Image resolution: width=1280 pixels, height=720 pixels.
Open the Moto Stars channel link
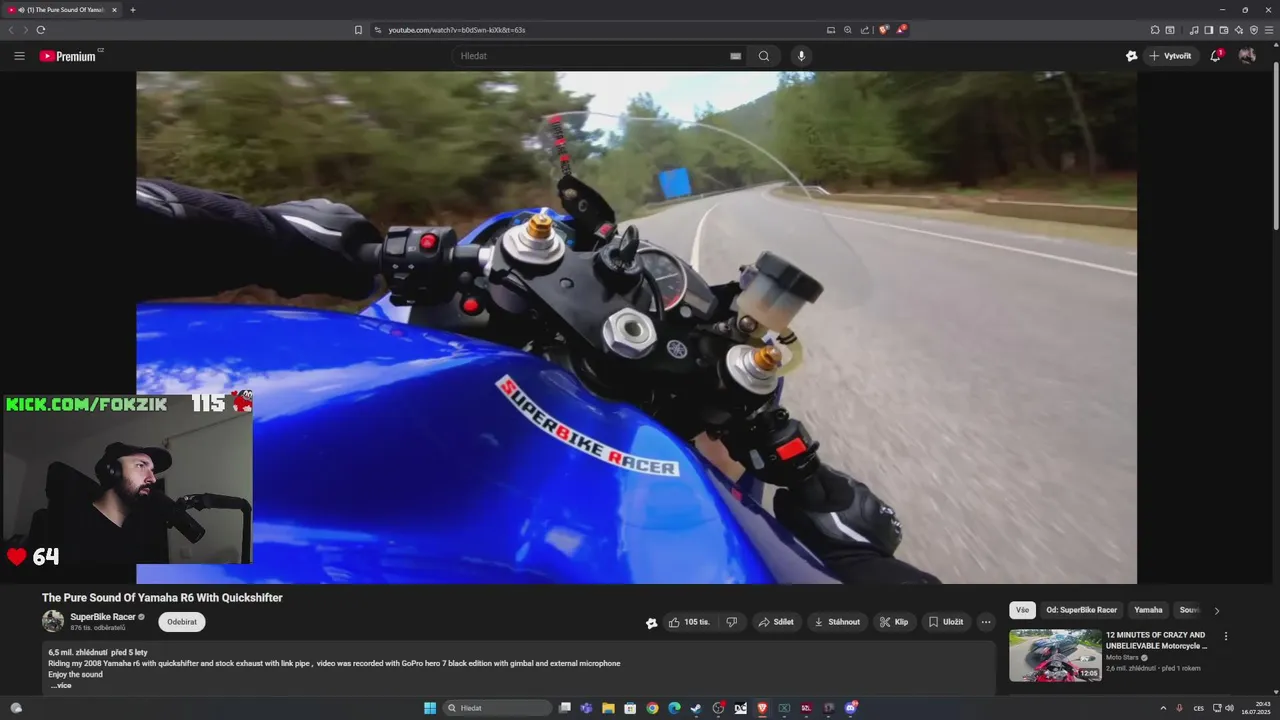coord(1123,657)
